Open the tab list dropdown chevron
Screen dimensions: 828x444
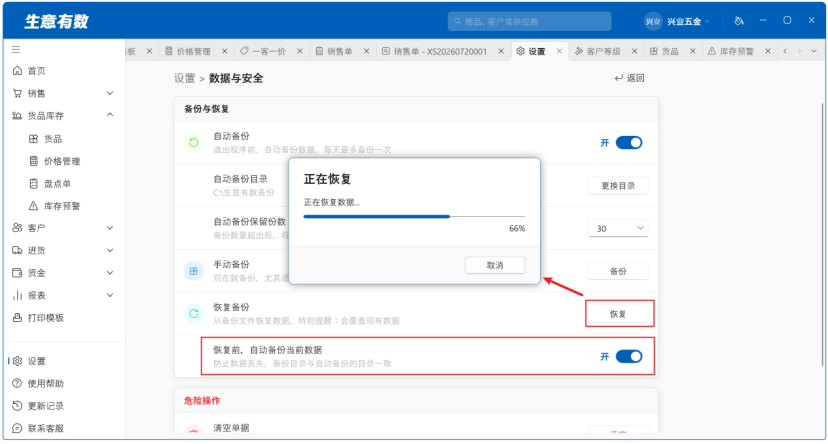coord(814,51)
